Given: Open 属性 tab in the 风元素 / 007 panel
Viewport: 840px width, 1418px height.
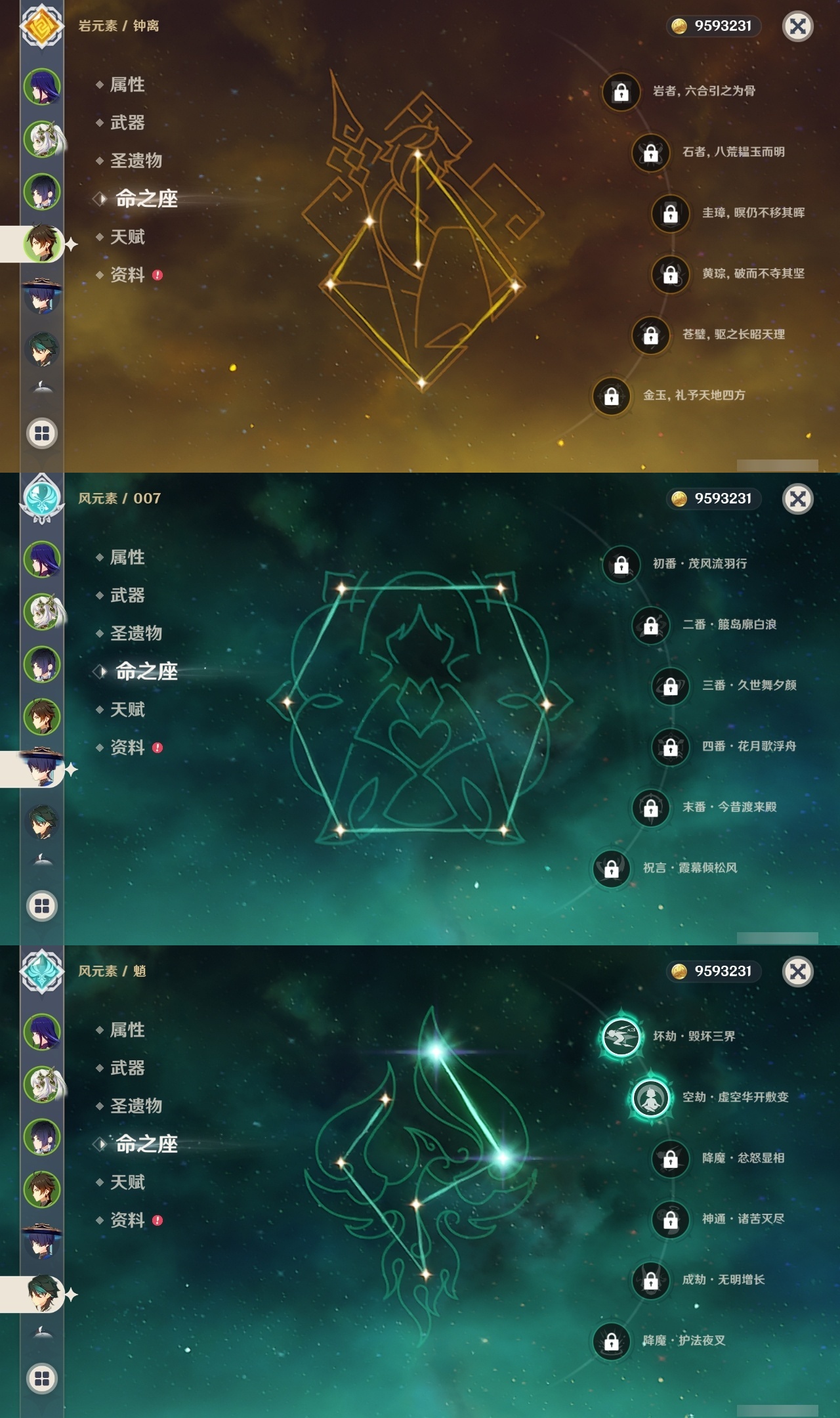Looking at the screenshot, I should (127, 557).
